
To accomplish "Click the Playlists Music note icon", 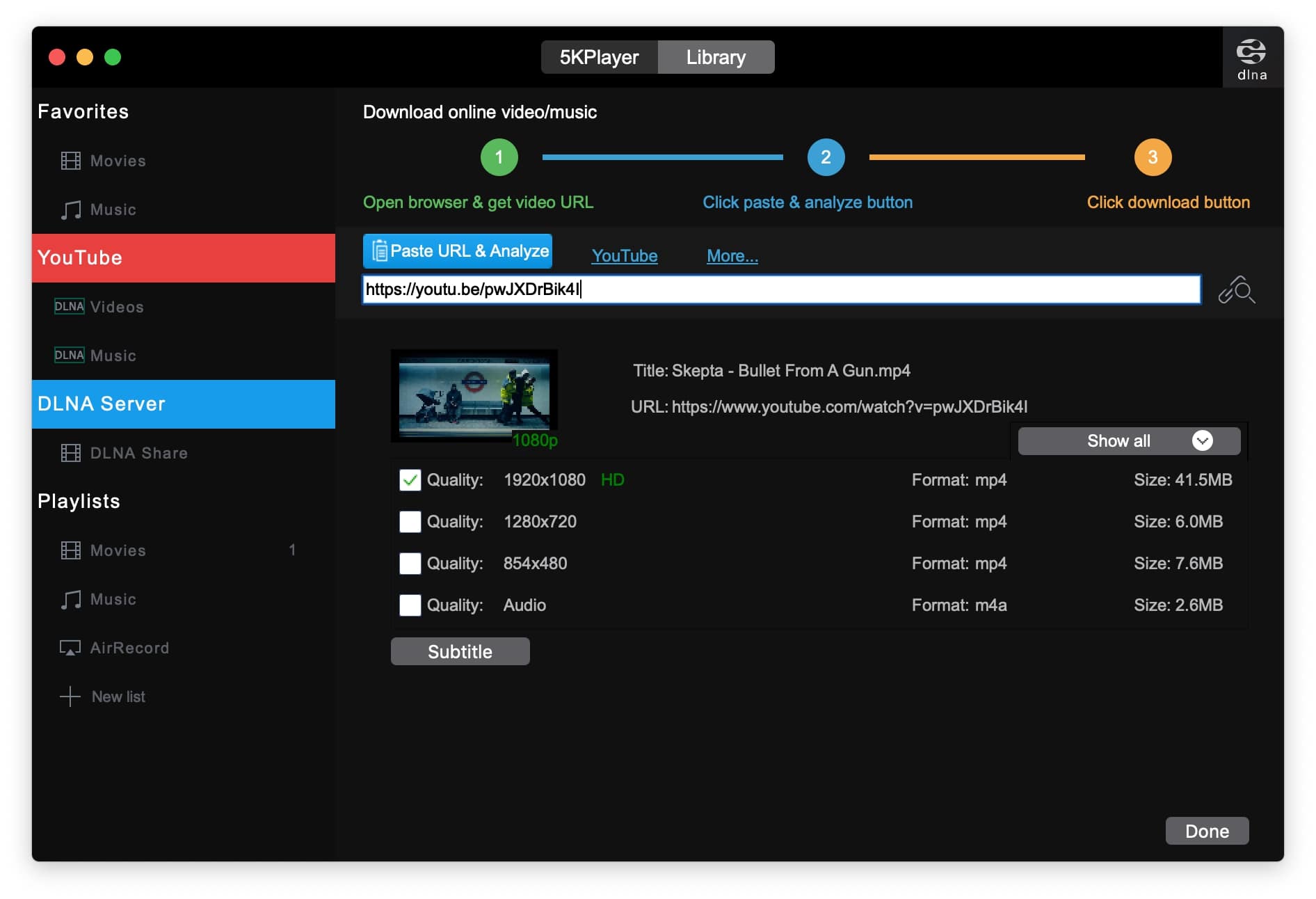I will (70, 599).
